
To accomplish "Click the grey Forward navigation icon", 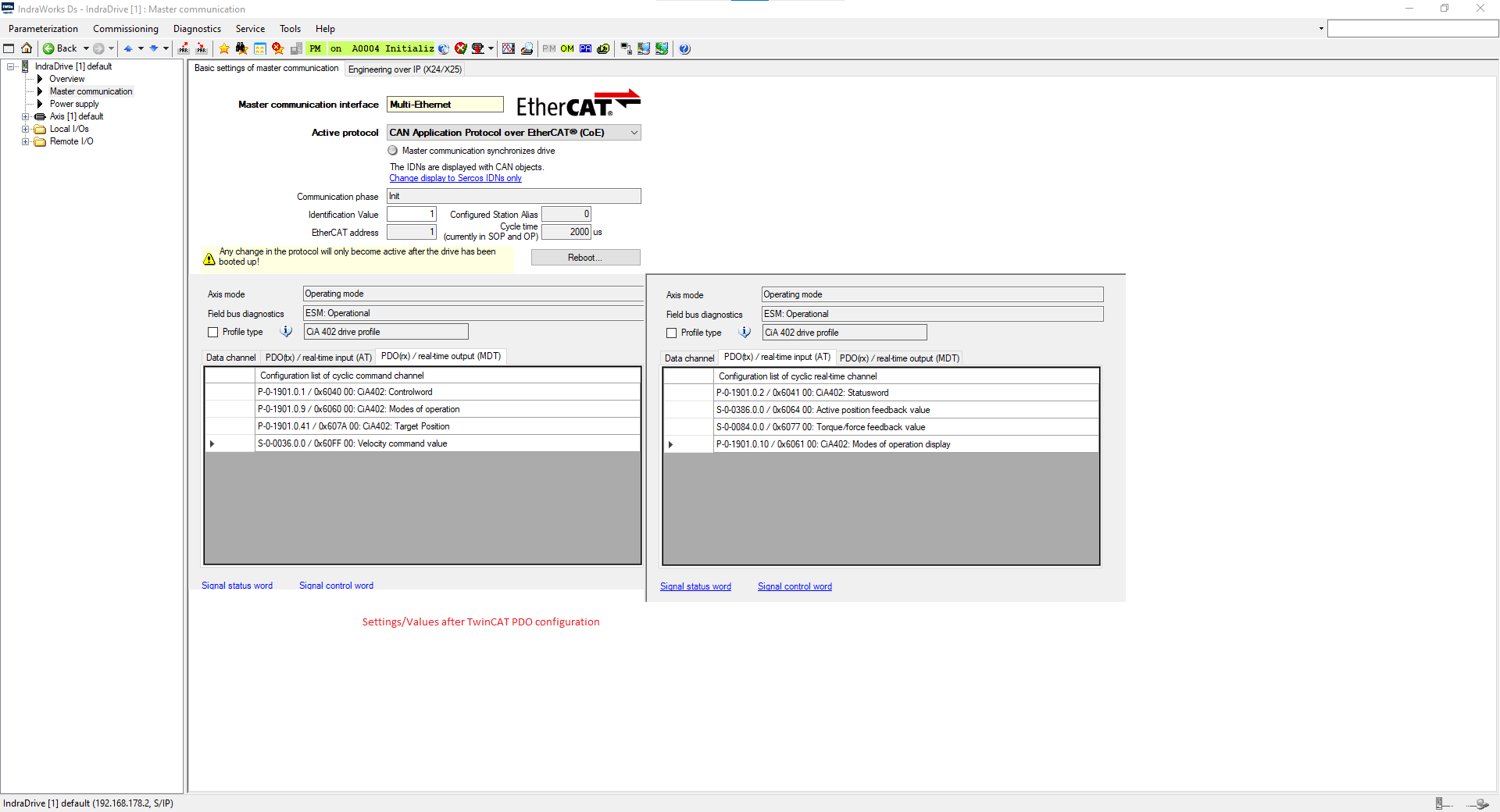I will 98,48.
